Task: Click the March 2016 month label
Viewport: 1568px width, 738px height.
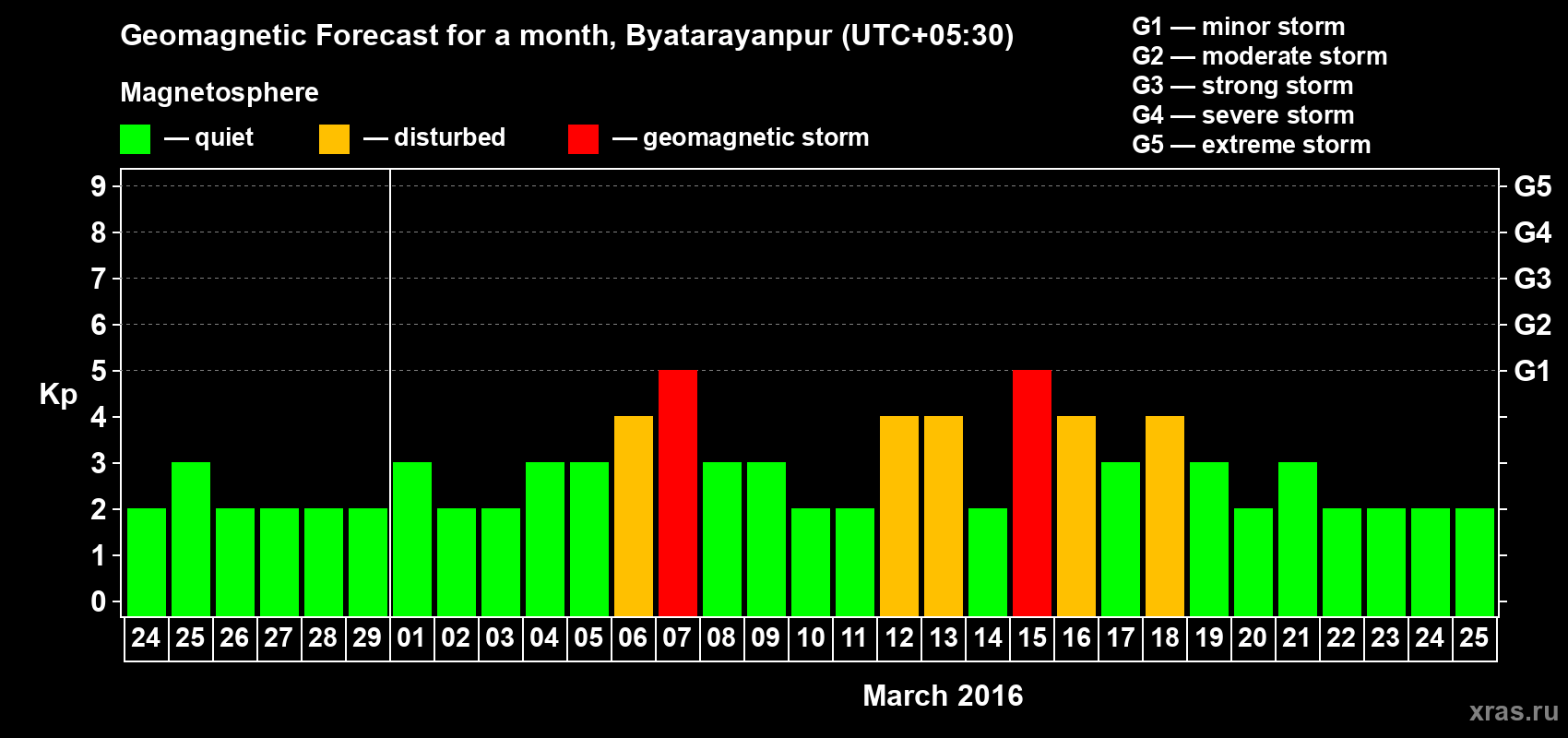Action: [943, 696]
